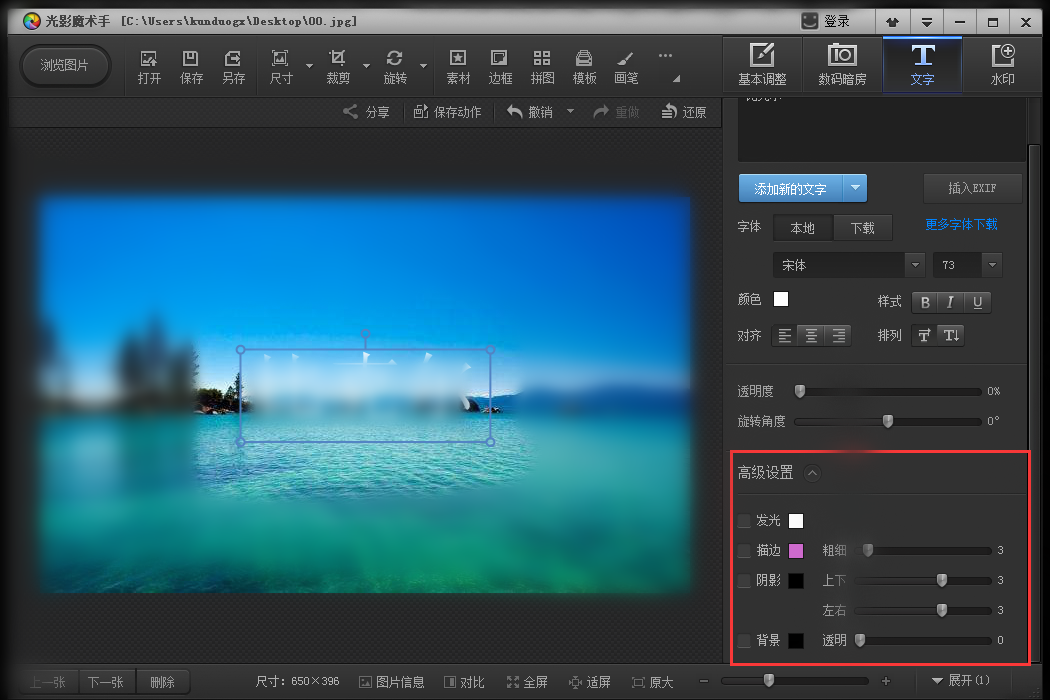1050x700 pixels.
Task: Select the 下载 font tab
Action: (x=863, y=228)
